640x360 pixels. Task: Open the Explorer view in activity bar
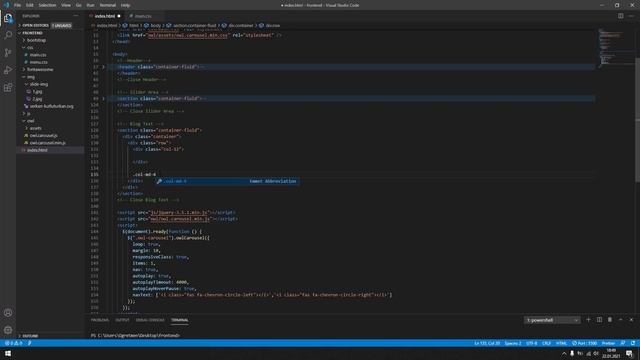(x=8, y=18)
